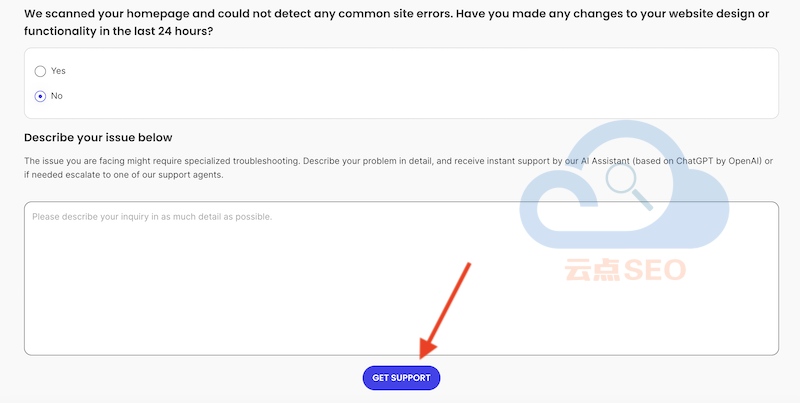Select the Yes radio button

40,71
